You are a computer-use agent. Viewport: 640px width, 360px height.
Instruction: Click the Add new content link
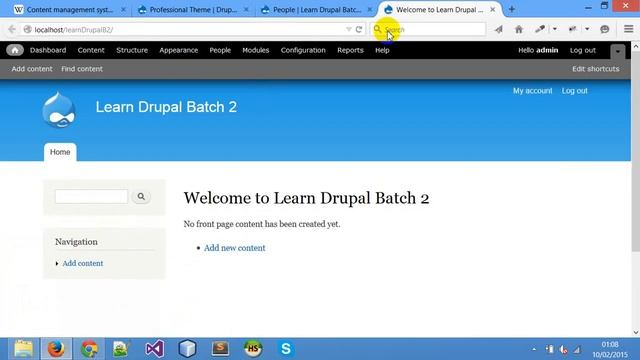pos(234,248)
